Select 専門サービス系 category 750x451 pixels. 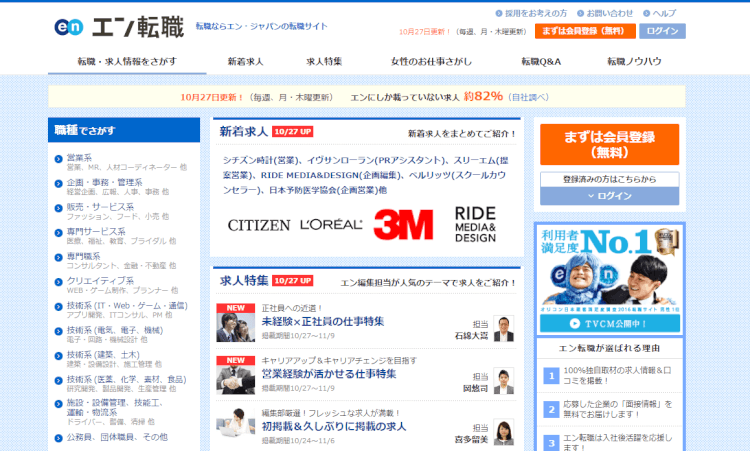click(96, 232)
